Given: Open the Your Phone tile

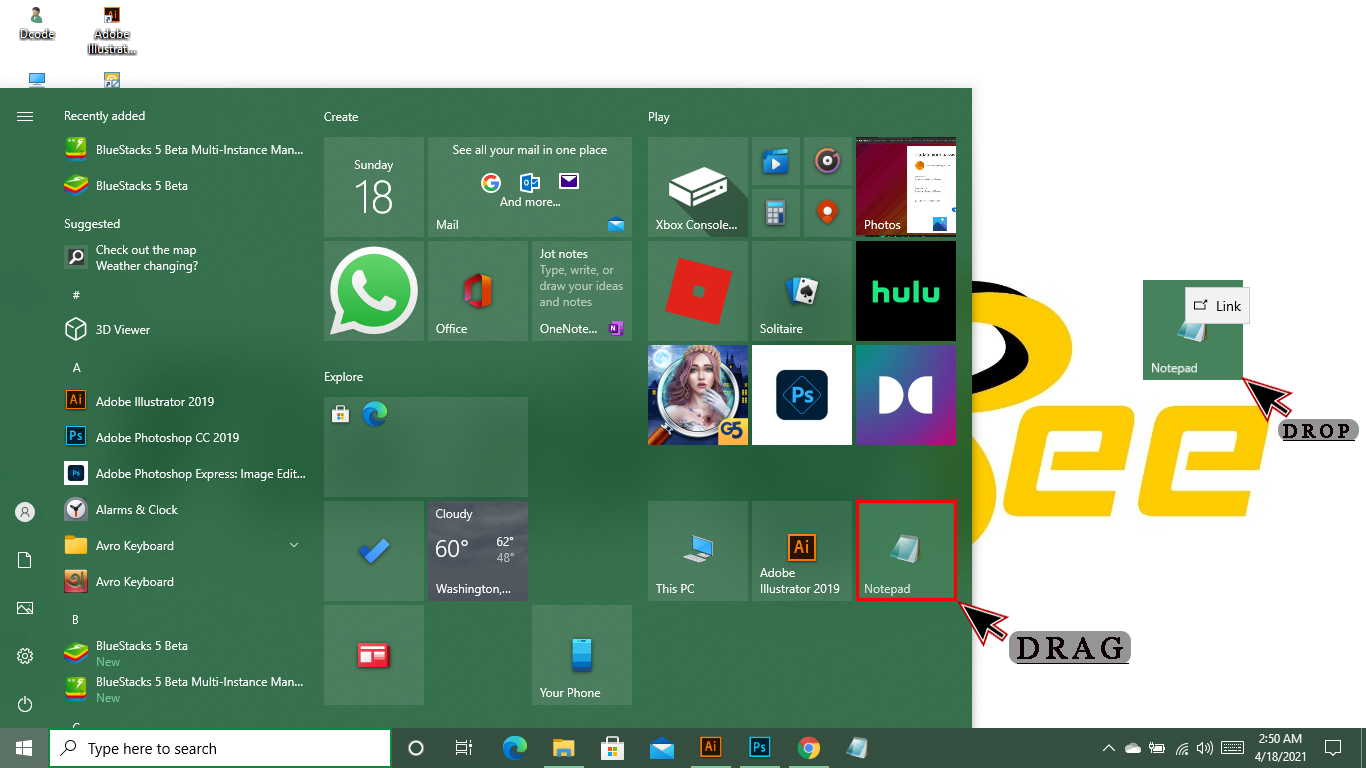Looking at the screenshot, I should click(x=581, y=655).
